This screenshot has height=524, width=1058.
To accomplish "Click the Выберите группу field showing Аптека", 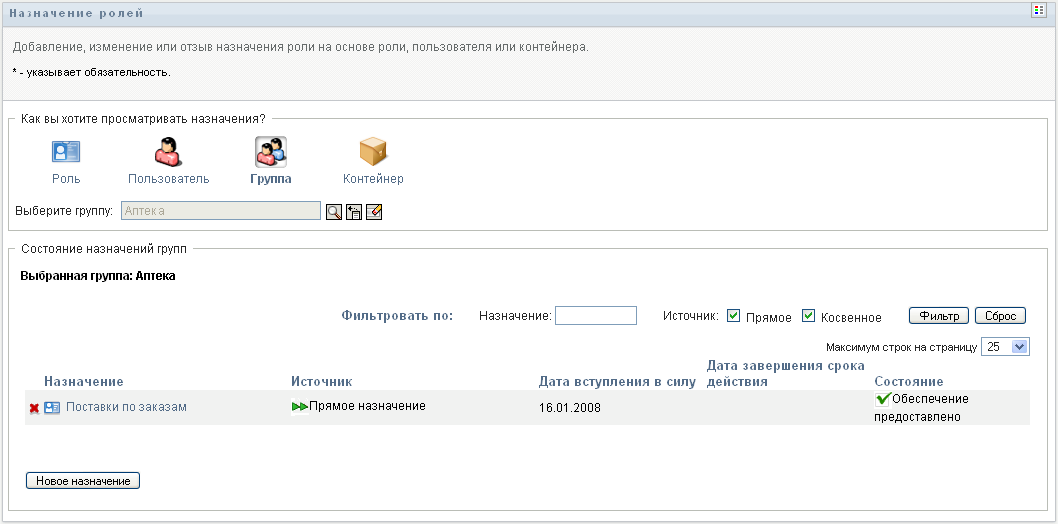I will [221, 211].
